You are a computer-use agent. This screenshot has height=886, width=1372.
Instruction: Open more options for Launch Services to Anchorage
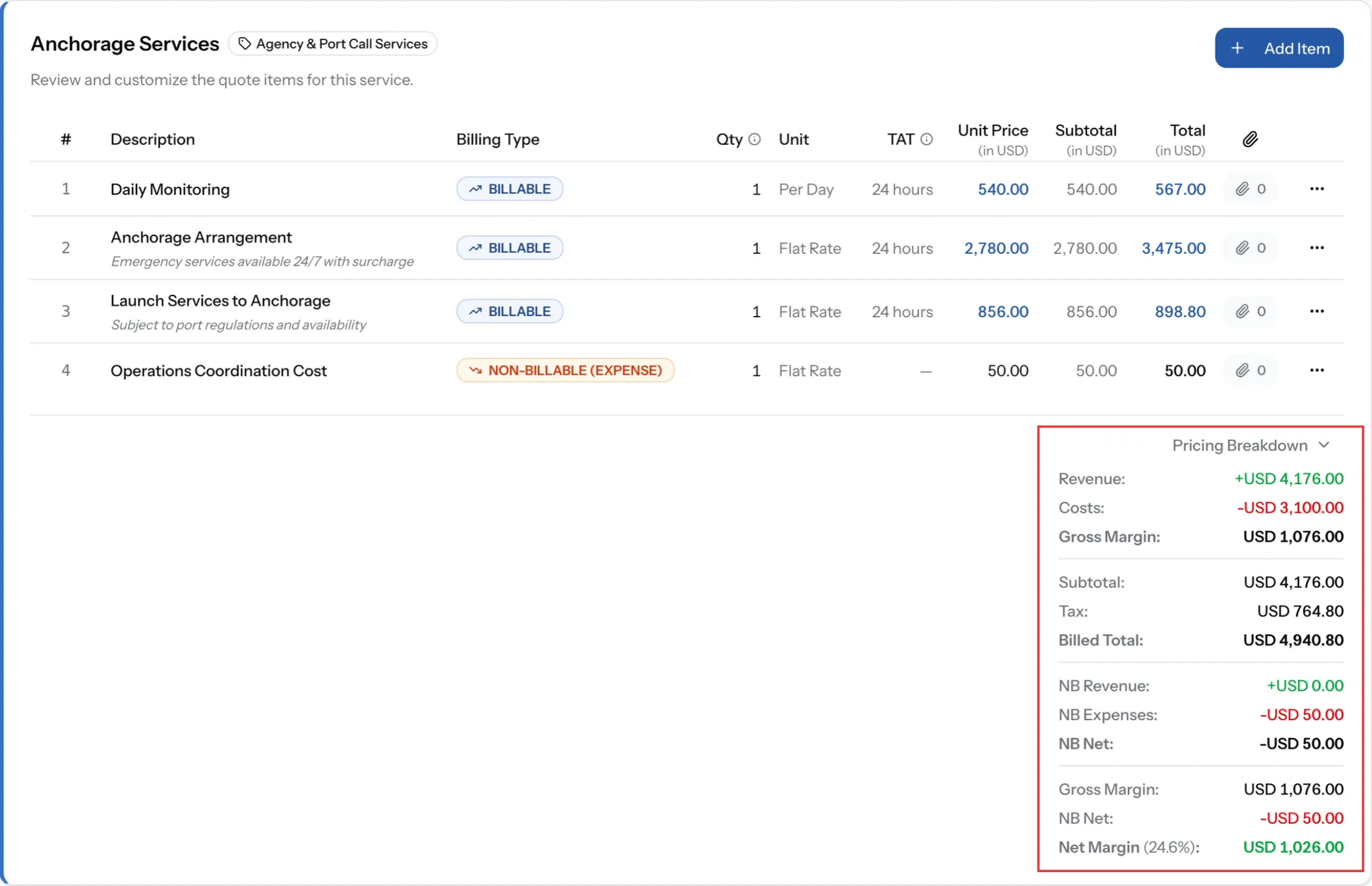pyautogui.click(x=1317, y=311)
